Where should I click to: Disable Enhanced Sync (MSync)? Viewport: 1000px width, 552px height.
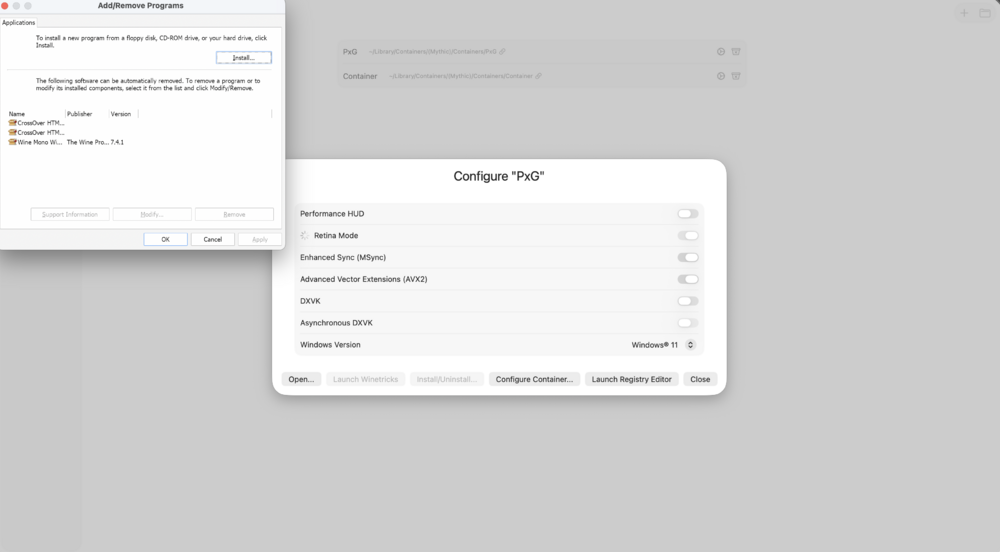(688, 258)
